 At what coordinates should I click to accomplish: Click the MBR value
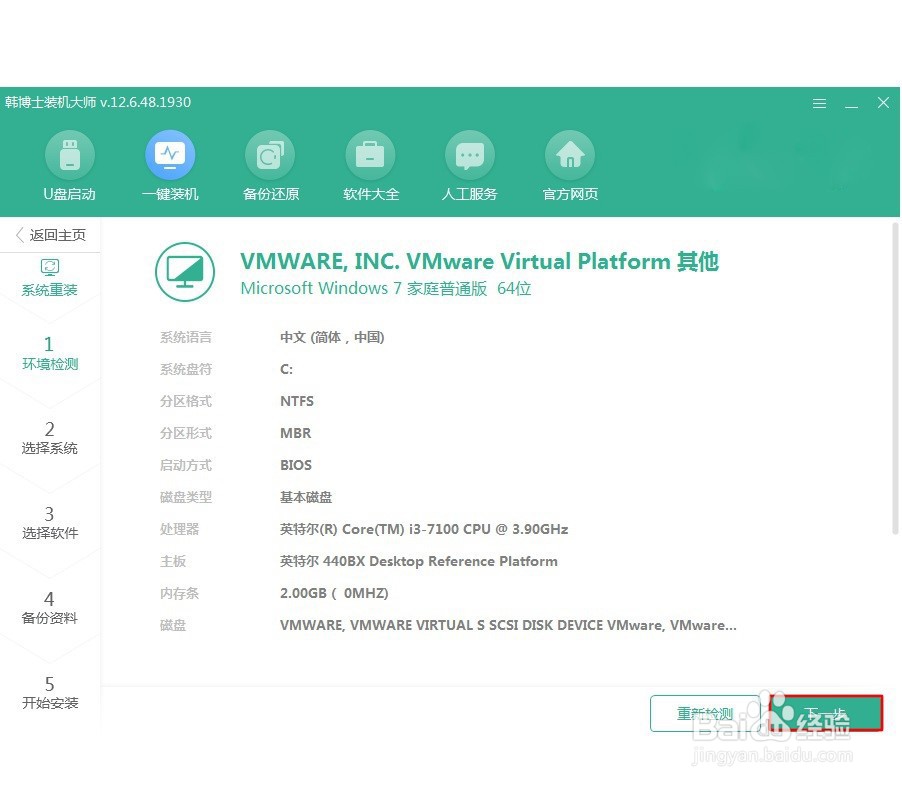(x=296, y=433)
